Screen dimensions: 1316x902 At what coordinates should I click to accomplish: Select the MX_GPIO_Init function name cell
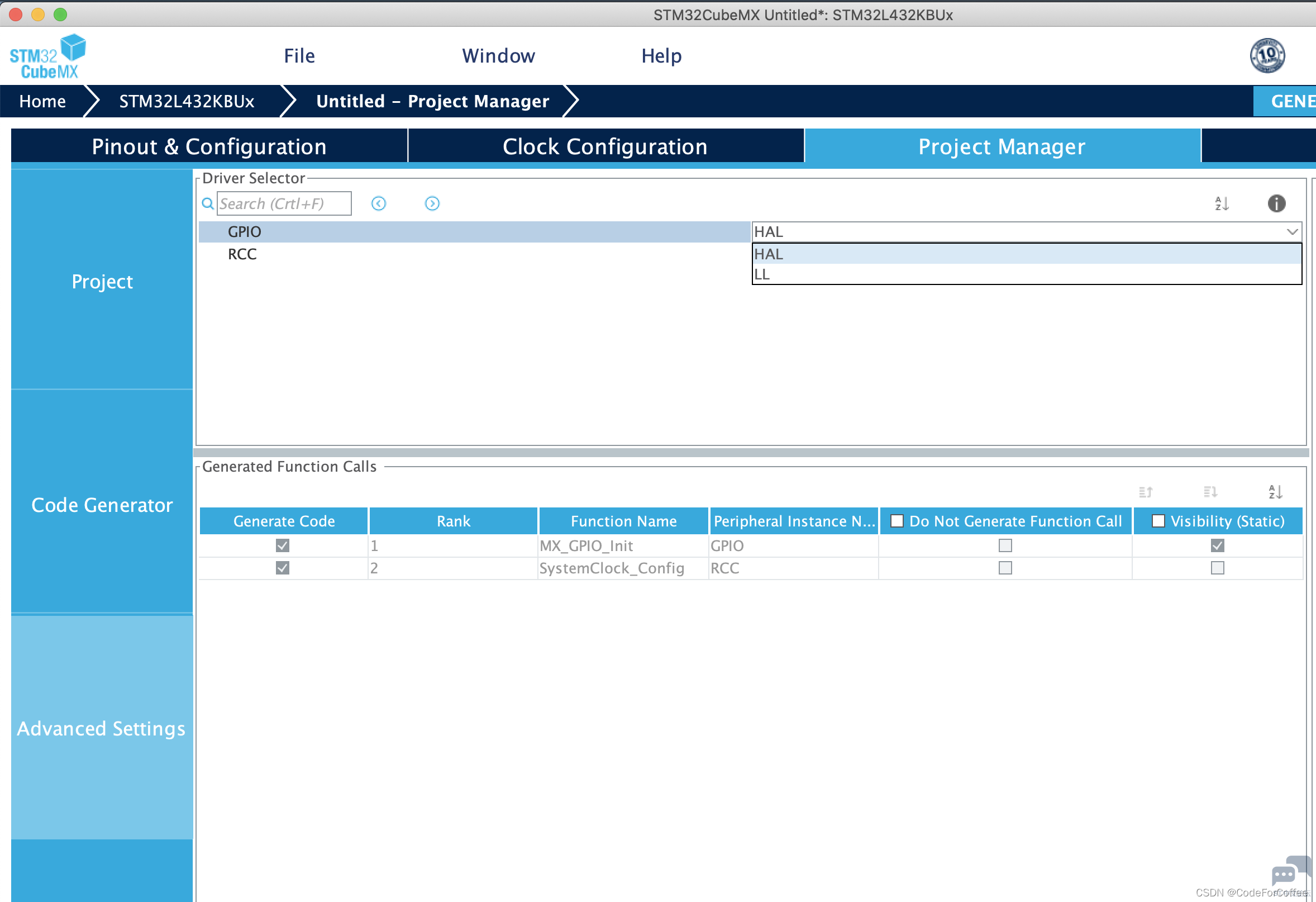pyautogui.click(x=623, y=545)
